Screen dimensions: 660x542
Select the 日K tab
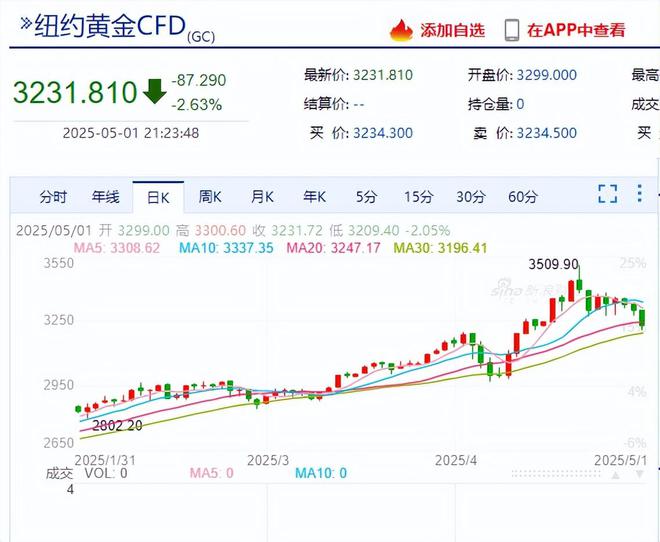point(158,197)
